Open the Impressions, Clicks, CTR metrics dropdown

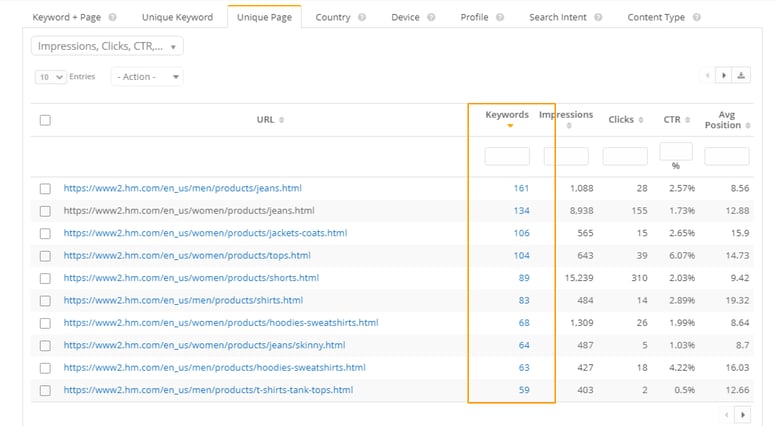[107, 46]
